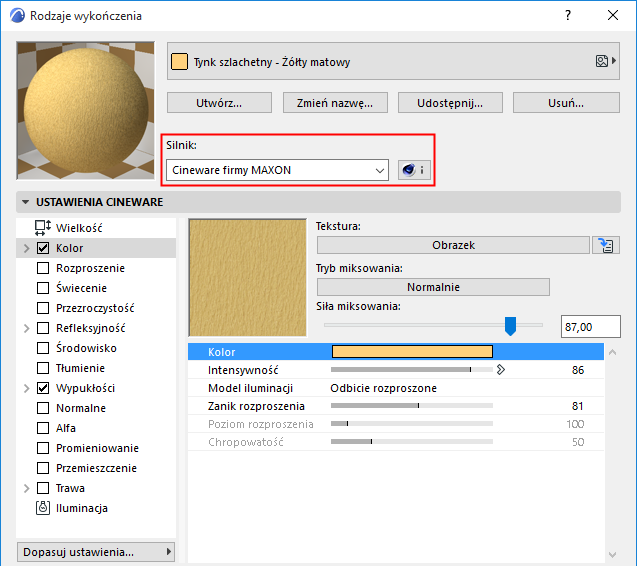This screenshot has height=566, width=637.
Task: Open Tryb miksowania Normalnie dropdown
Action: point(433,287)
